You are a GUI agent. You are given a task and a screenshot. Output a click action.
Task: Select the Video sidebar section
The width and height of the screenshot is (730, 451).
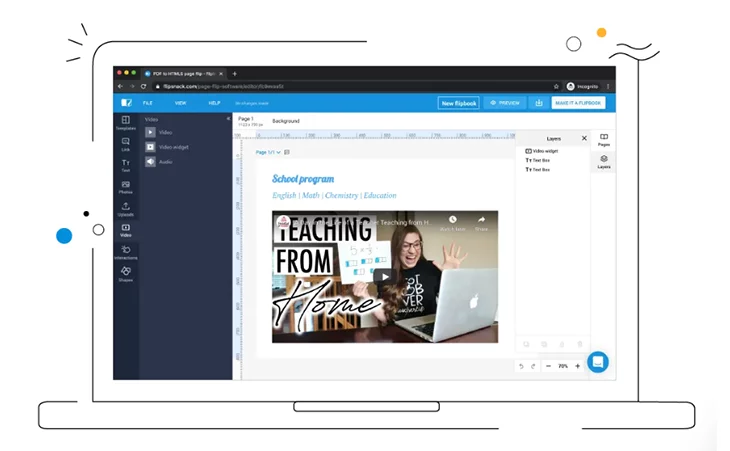126,230
